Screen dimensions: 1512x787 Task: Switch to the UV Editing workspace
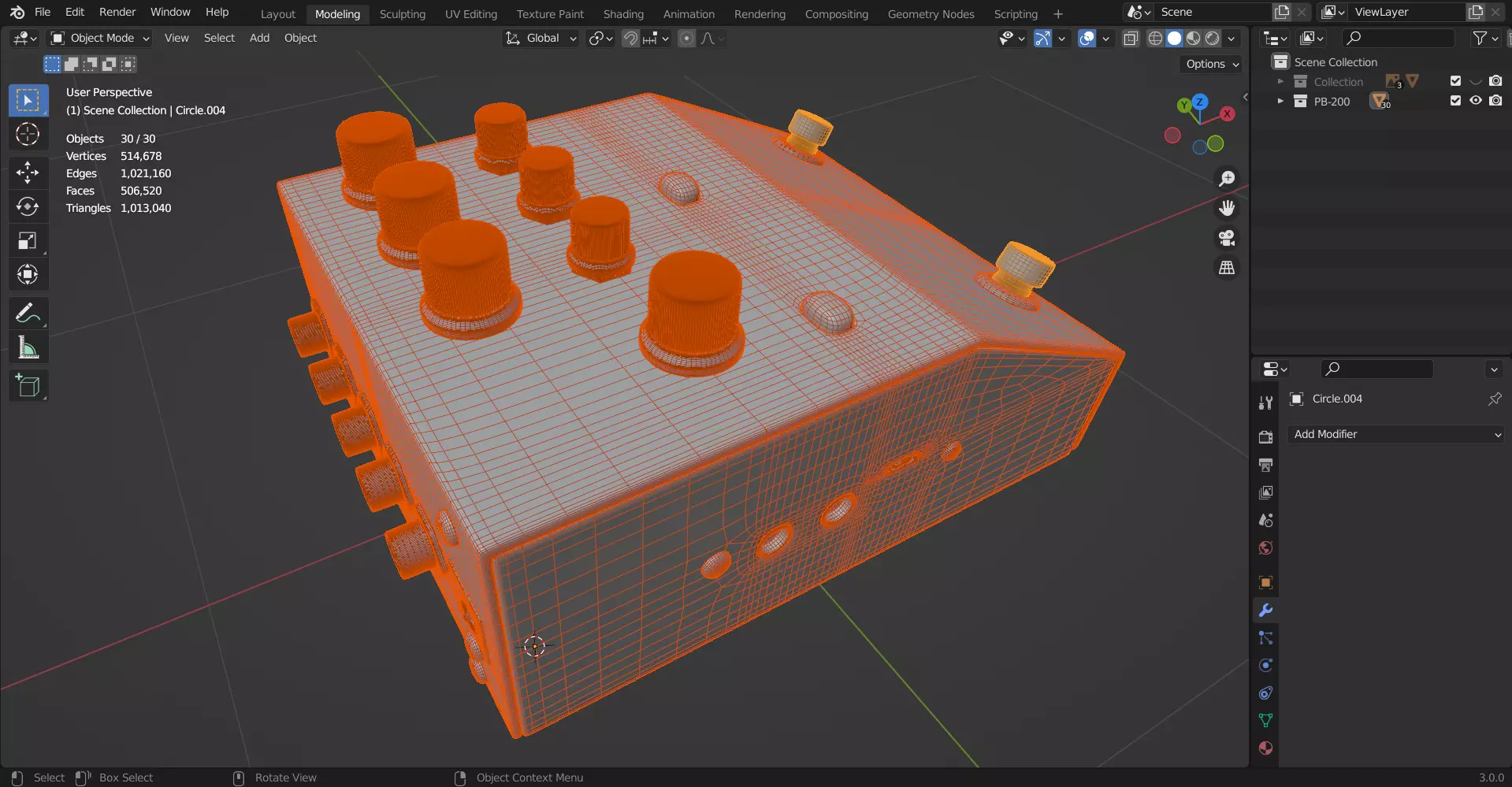[x=471, y=14]
